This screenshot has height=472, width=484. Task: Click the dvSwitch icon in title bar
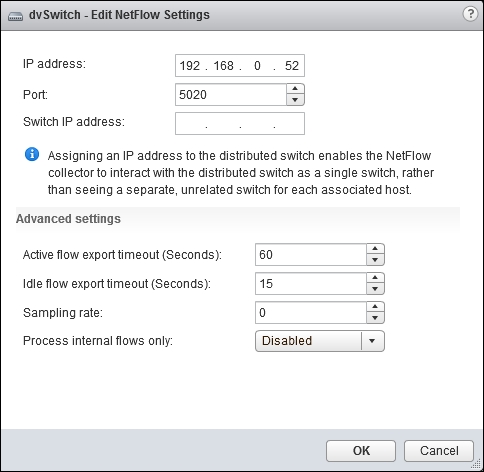(15, 16)
